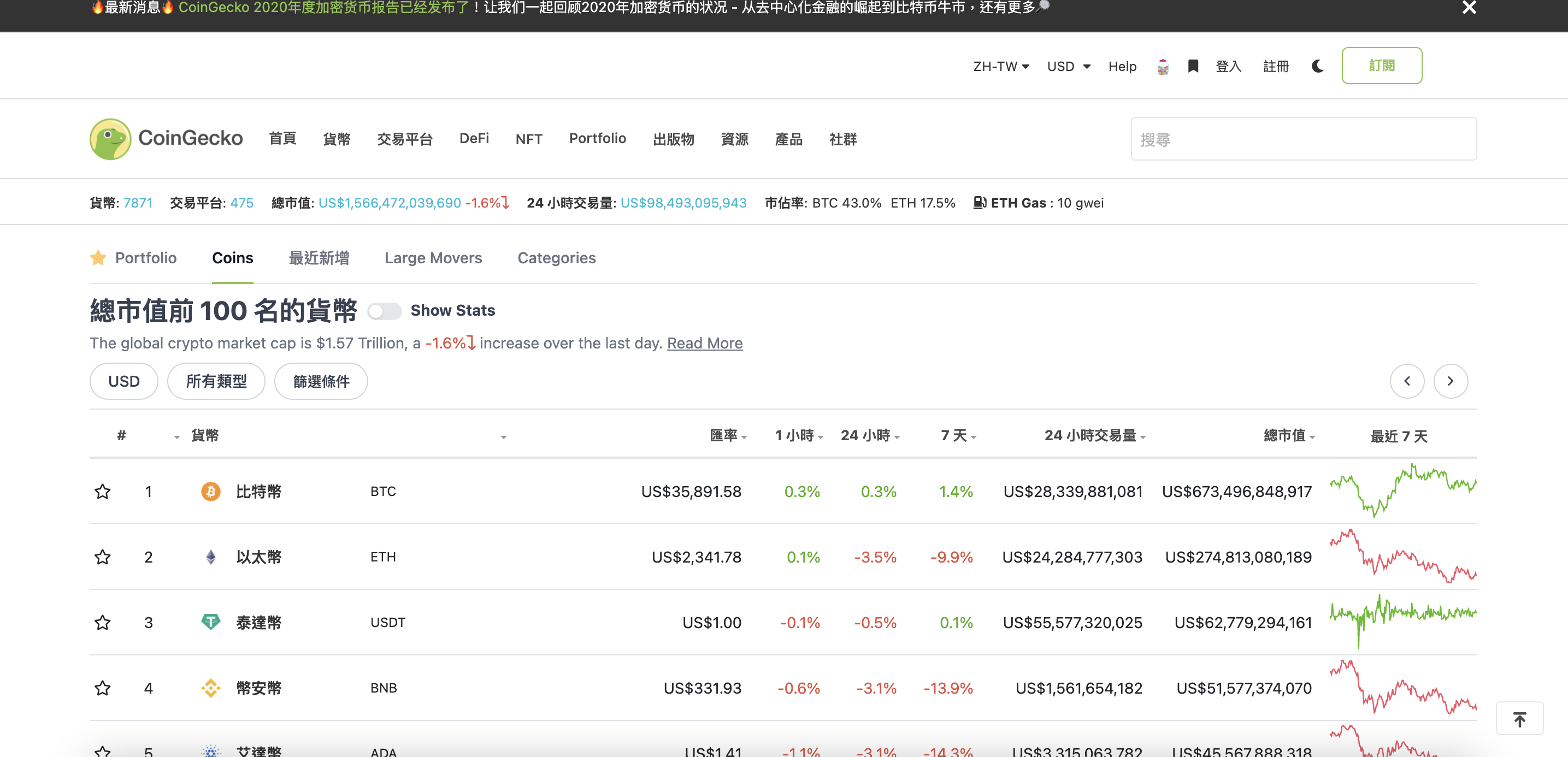The width and height of the screenshot is (1568, 757).
Task: Open the USD currency dropdown in header
Action: click(x=1068, y=66)
